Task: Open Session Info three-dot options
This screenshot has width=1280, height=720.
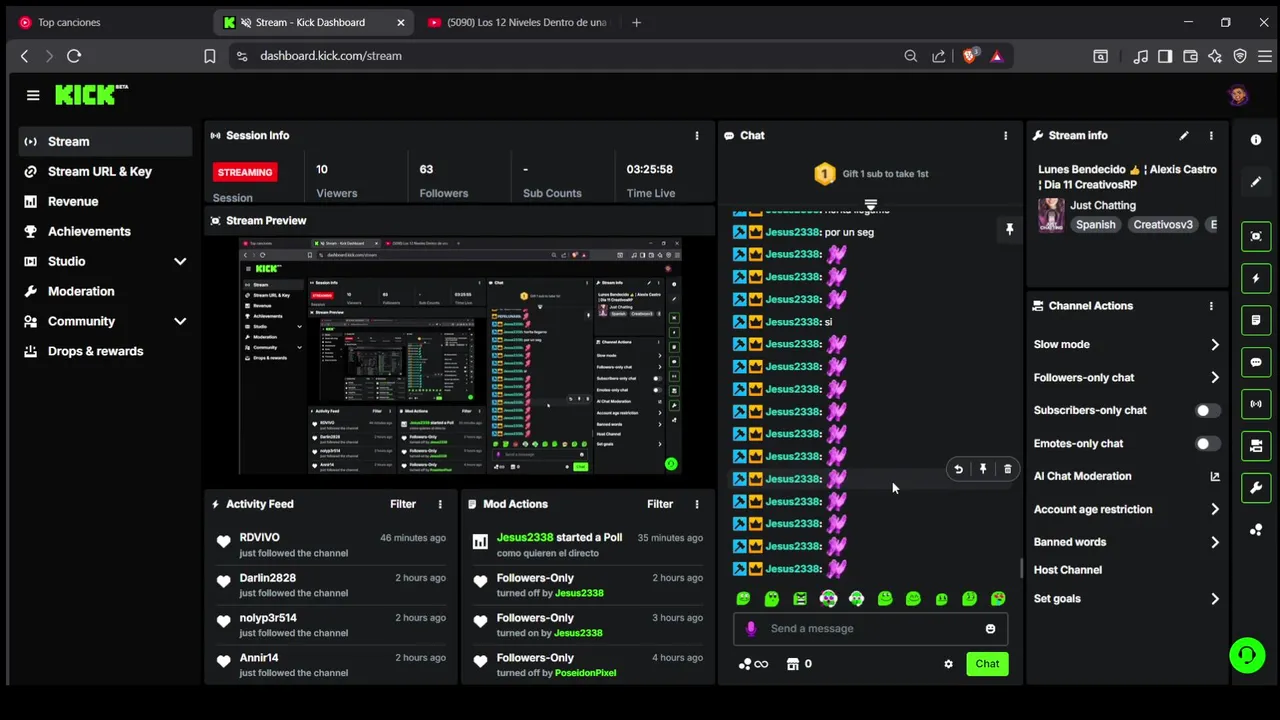Action: pyautogui.click(x=697, y=136)
